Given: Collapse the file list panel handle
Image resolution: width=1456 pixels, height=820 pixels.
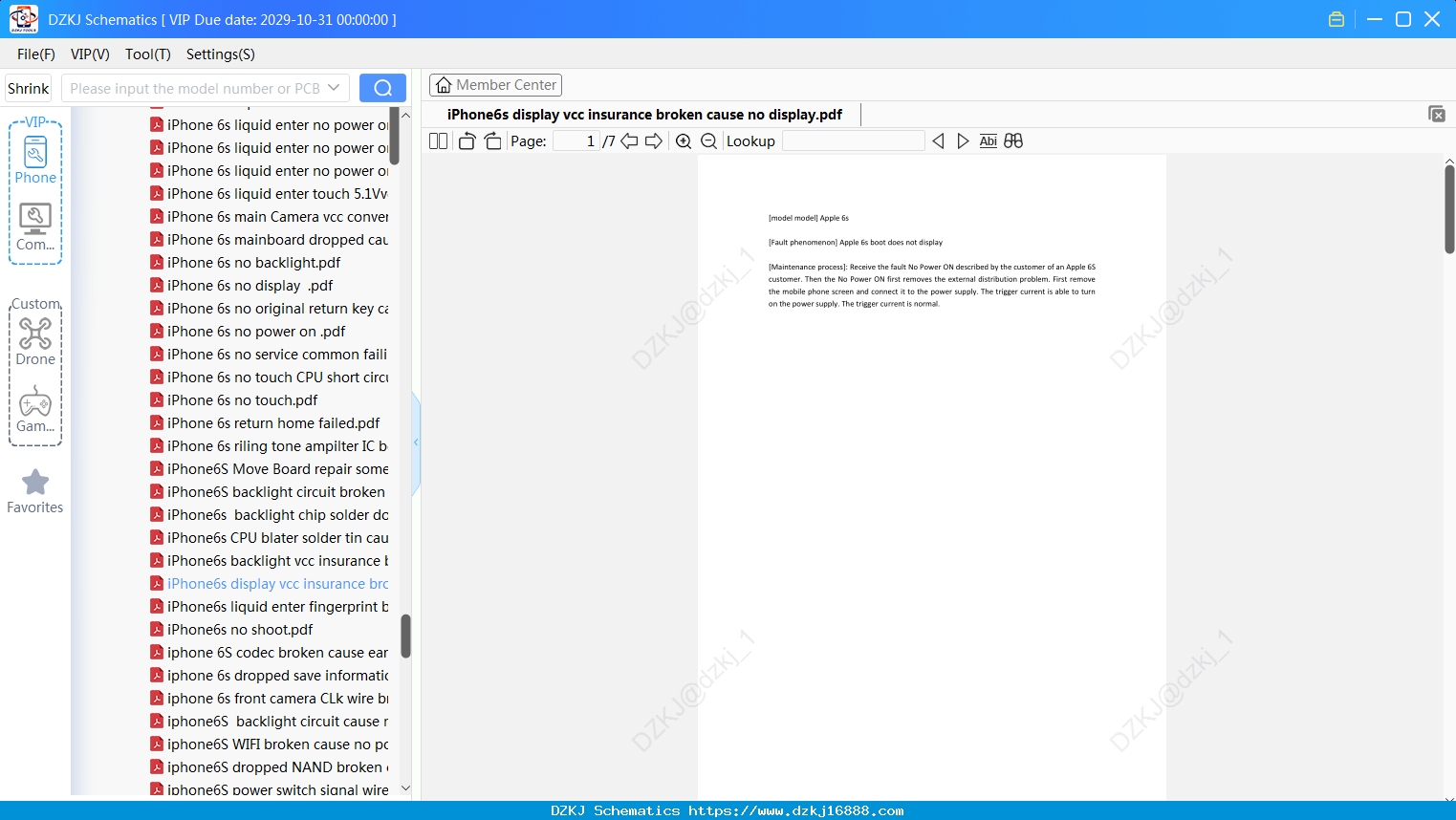Looking at the screenshot, I should tap(416, 442).
